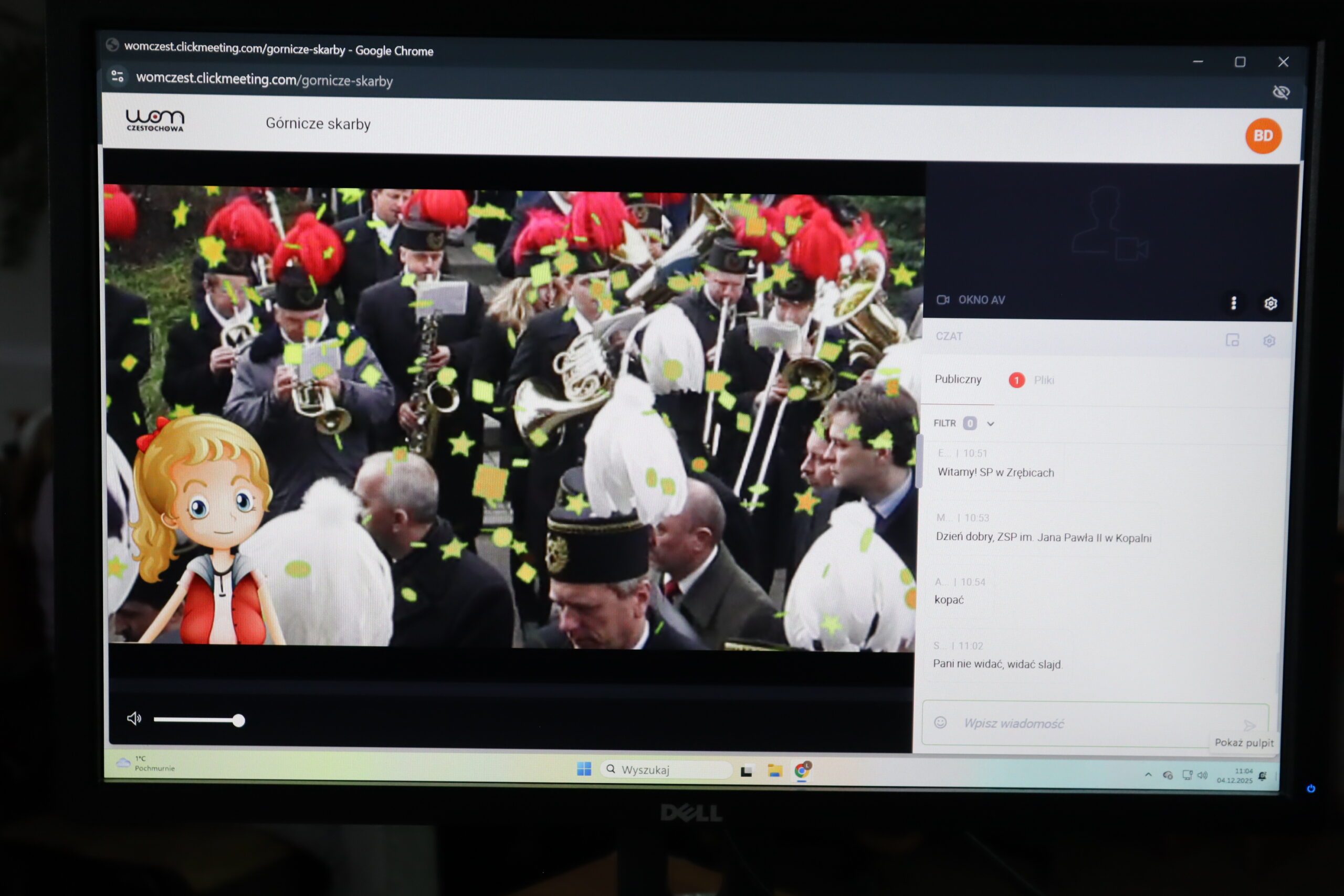1344x896 pixels.
Task: Open site info icon beside URL
Action: [x=118, y=76]
